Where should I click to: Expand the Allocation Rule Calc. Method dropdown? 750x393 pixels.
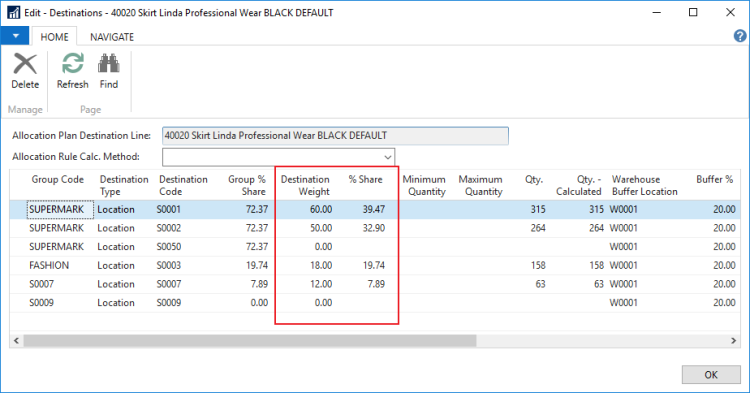388,157
